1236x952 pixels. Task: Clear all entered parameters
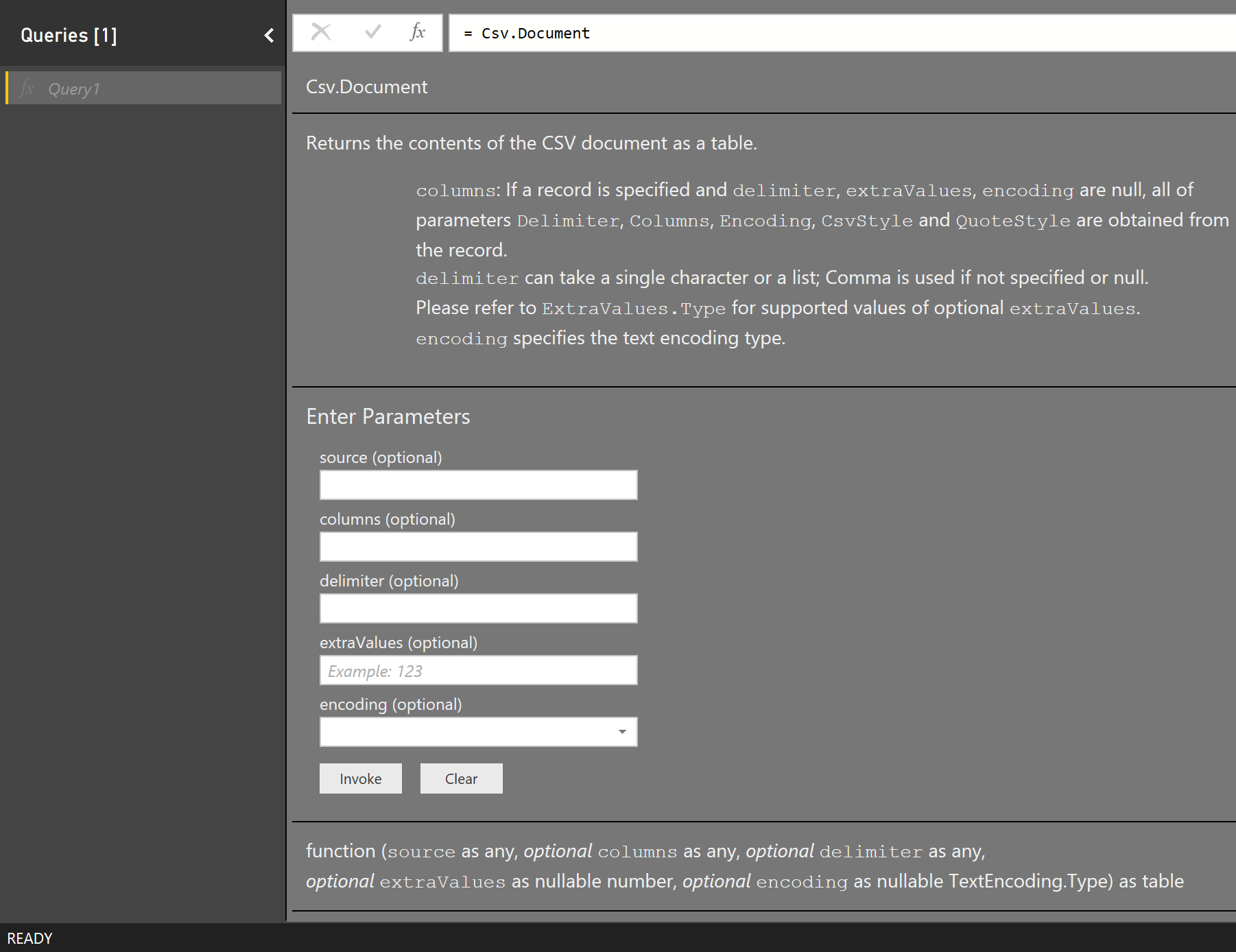(461, 778)
